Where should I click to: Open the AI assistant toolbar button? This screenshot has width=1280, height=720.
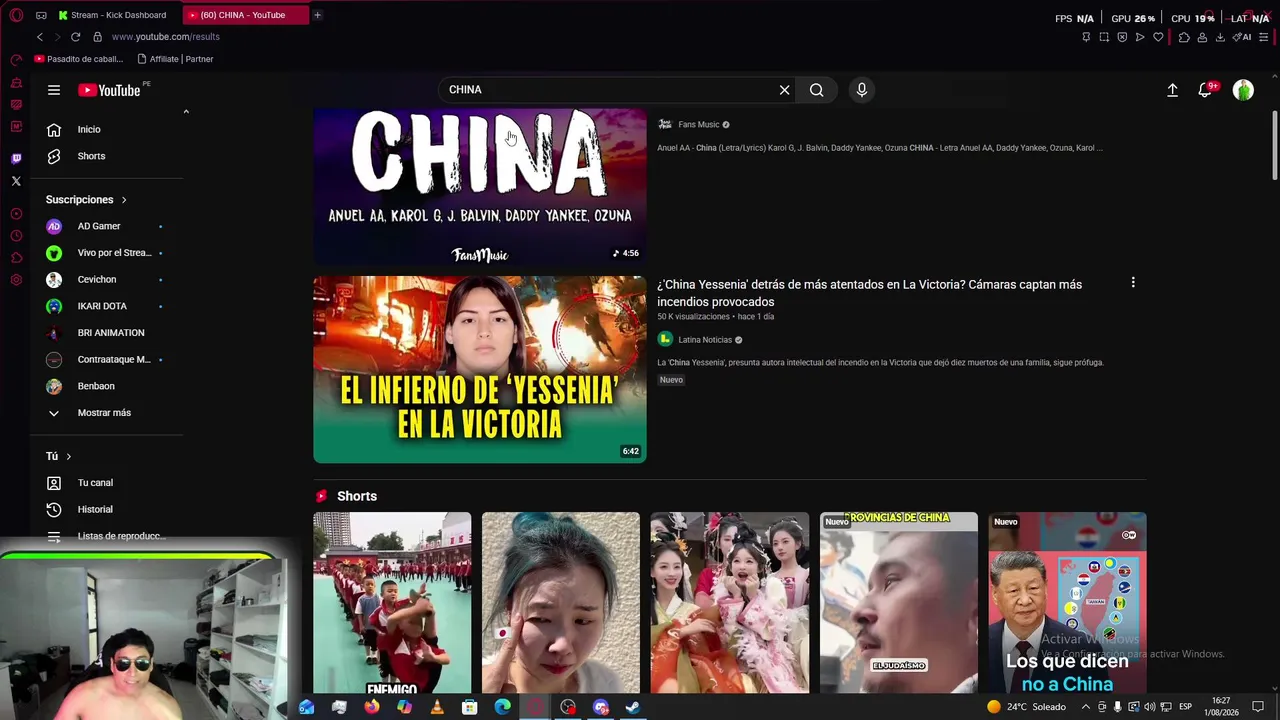[x=1242, y=37]
